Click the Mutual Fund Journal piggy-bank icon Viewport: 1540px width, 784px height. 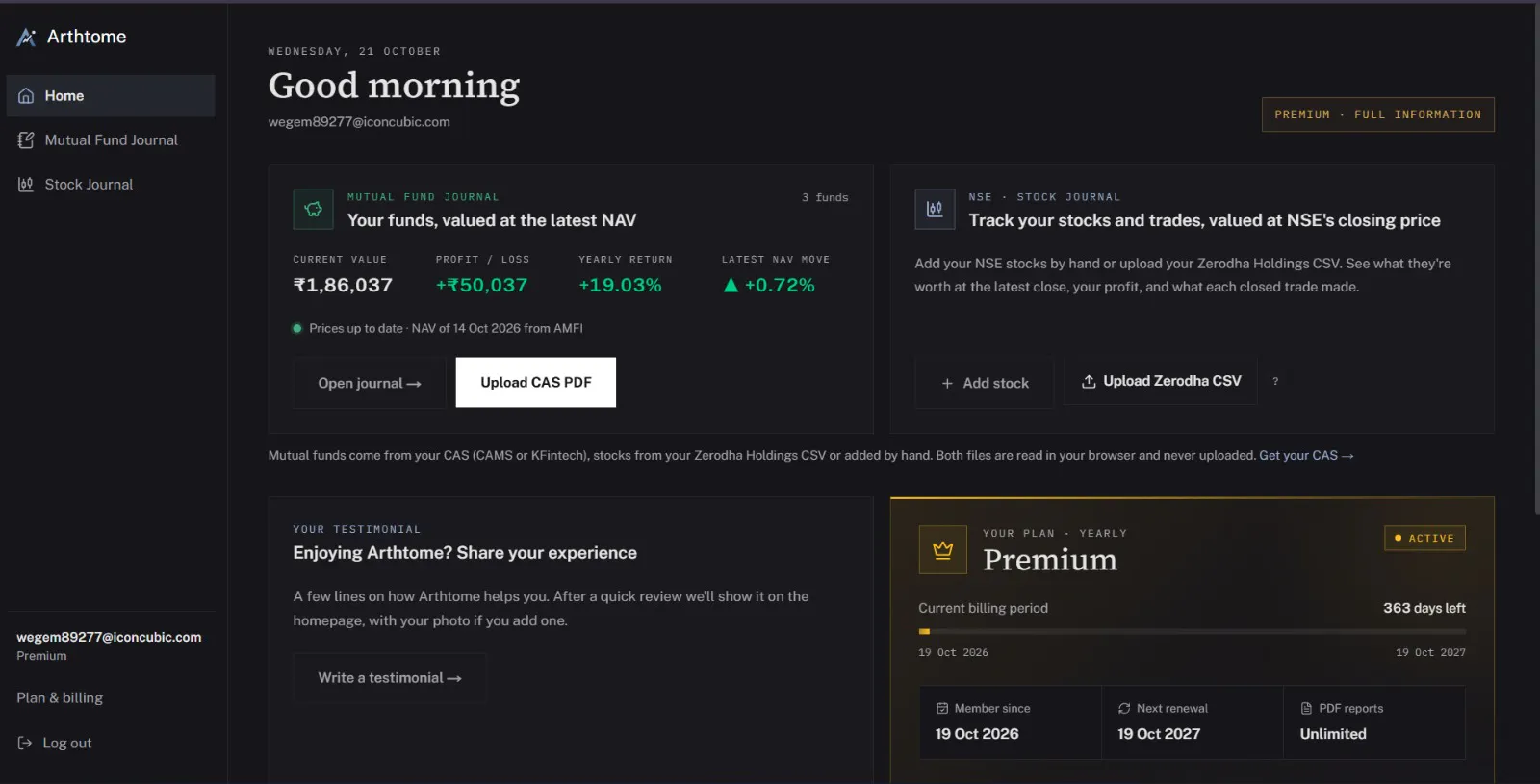314,209
